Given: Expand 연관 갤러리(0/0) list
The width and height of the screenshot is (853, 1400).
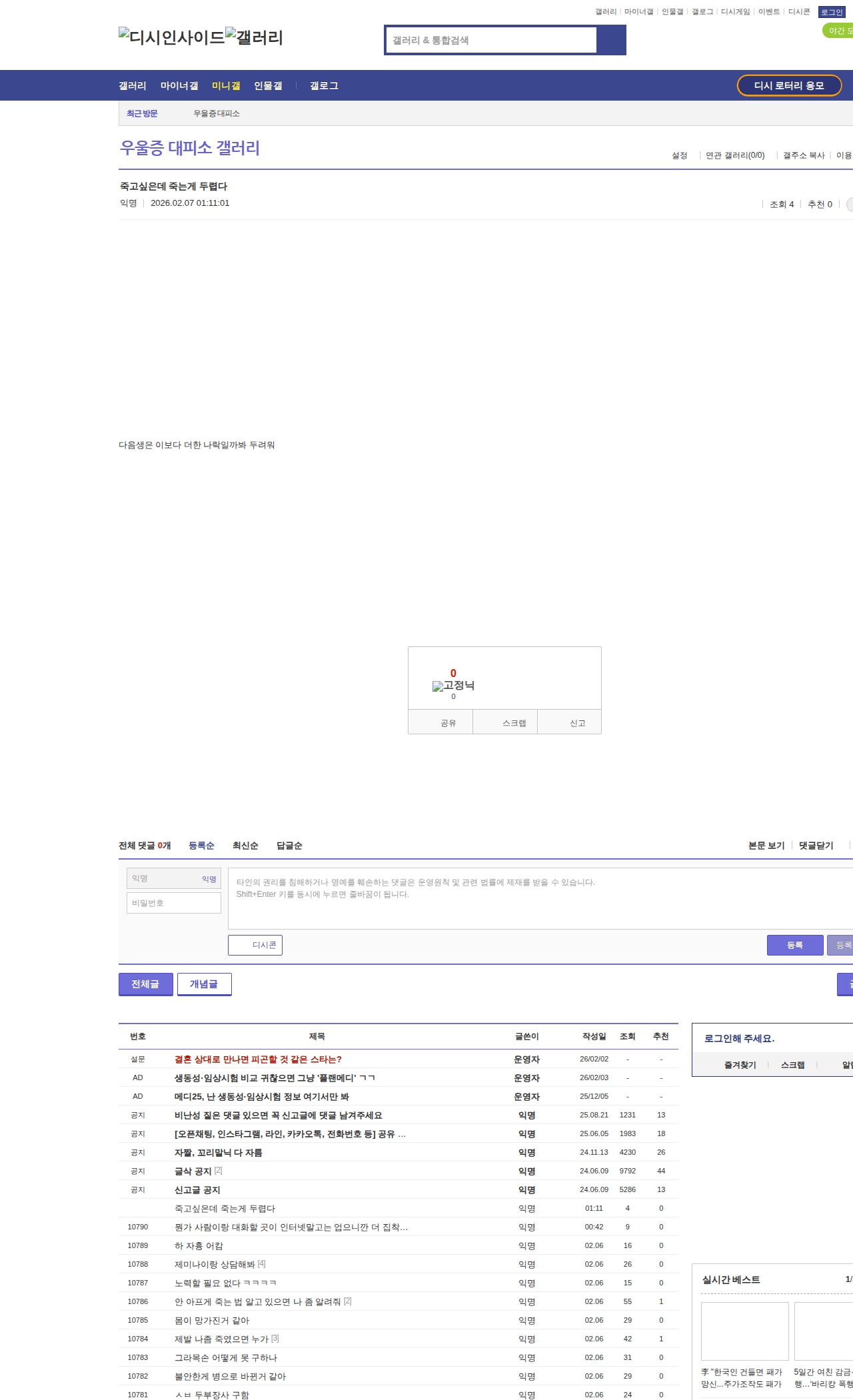Looking at the screenshot, I should [735, 155].
